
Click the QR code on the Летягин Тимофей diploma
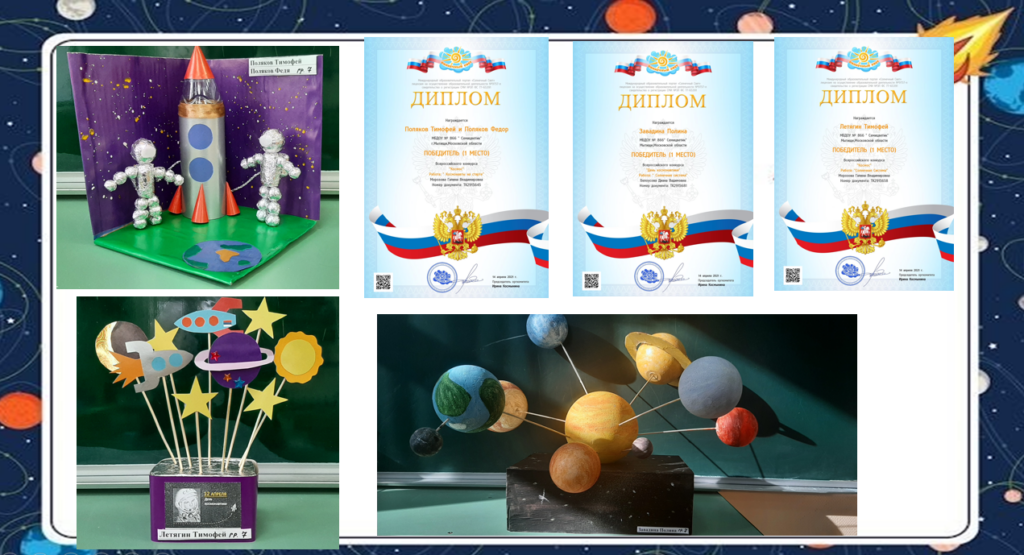coord(792,275)
